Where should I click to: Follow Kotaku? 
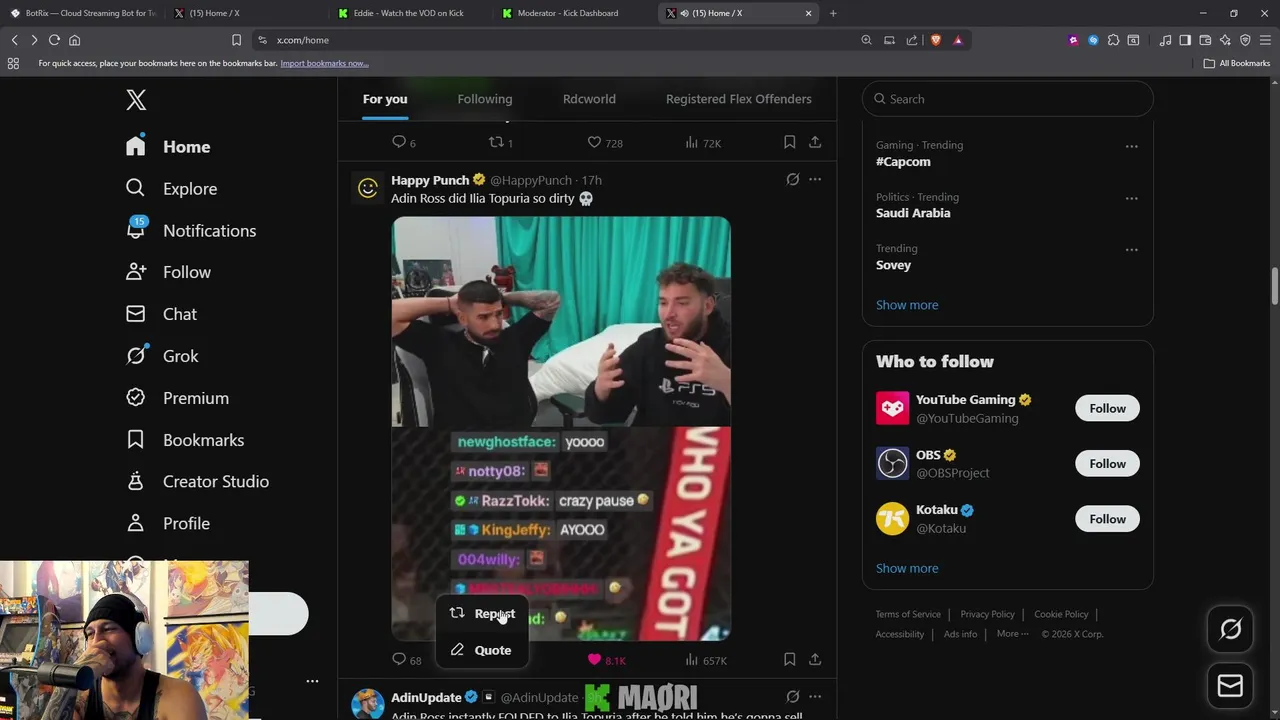1107,519
